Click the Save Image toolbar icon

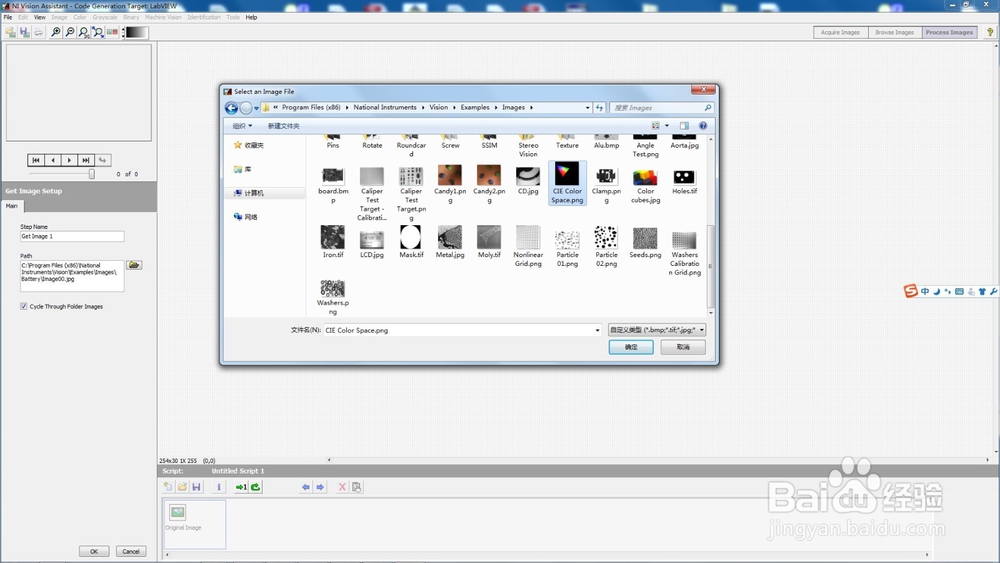point(24,32)
